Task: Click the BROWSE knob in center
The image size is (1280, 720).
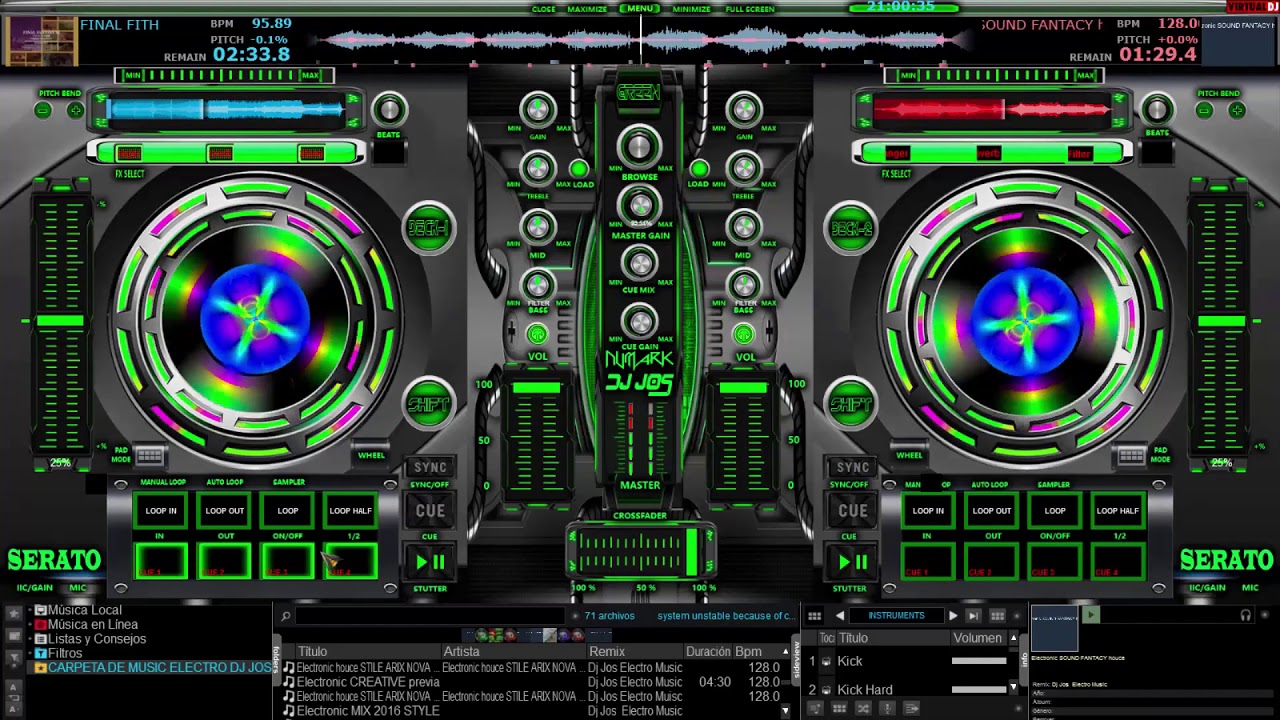Action: (639, 146)
